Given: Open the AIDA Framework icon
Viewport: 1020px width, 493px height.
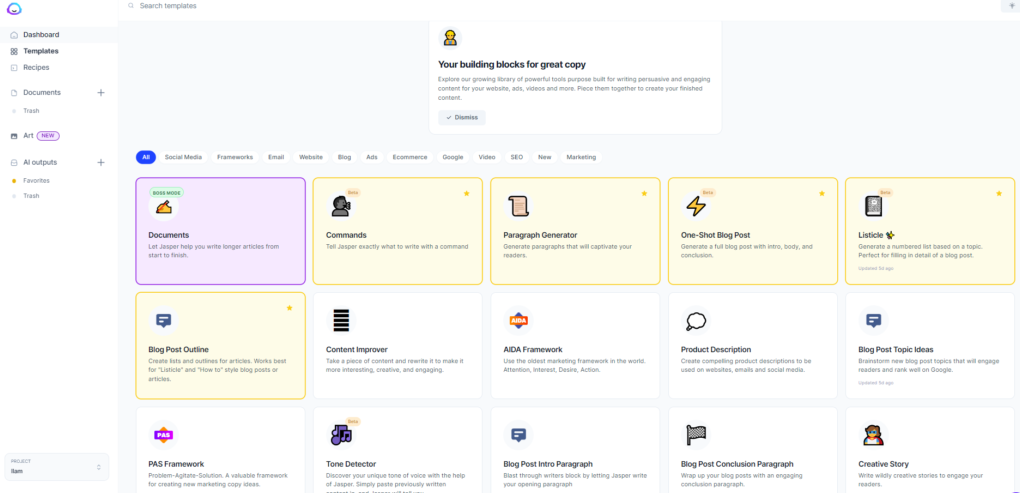Looking at the screenshot, I should [x=518, y=321].
